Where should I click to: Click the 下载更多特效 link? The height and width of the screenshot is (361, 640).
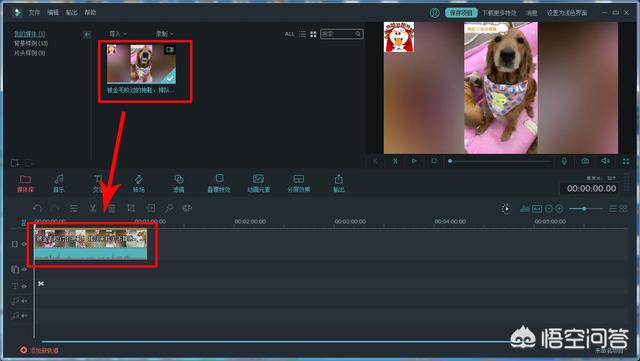click(x=500, y=13)
